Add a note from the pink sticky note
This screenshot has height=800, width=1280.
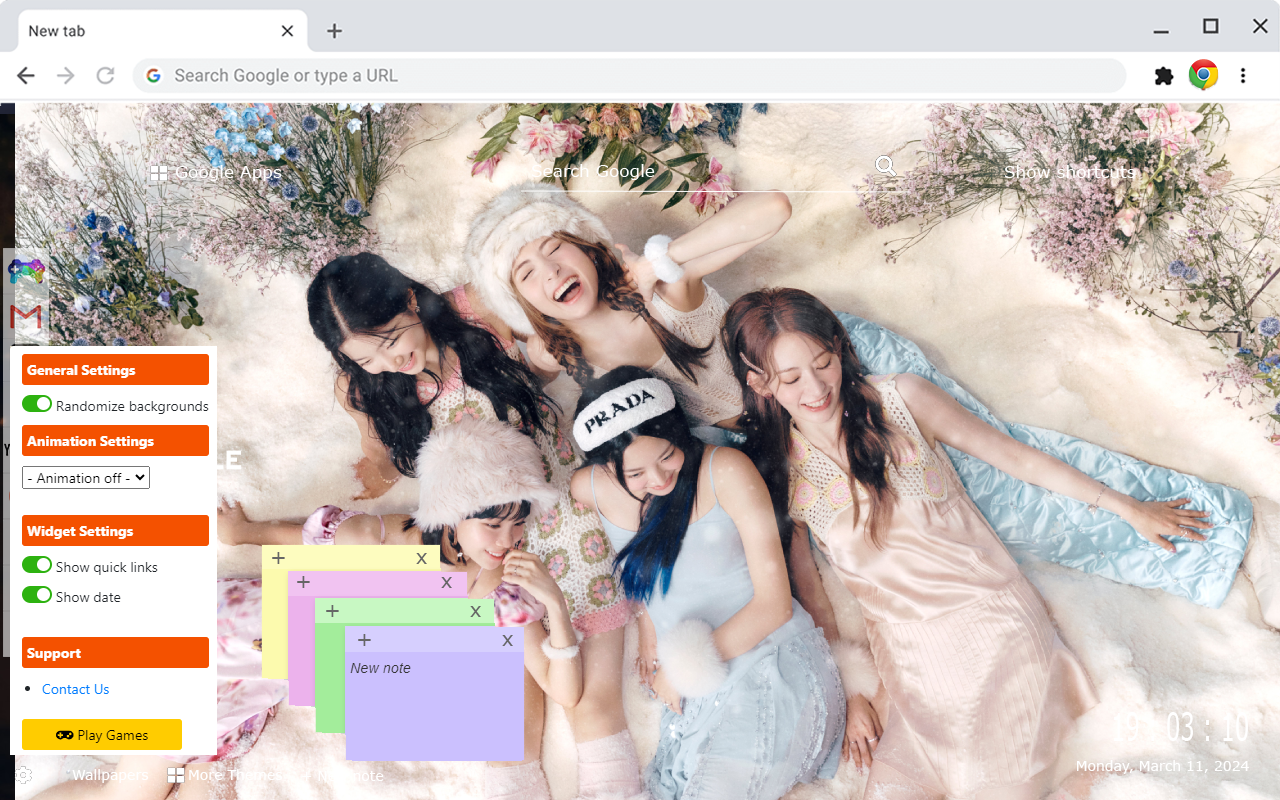point(303,582)
